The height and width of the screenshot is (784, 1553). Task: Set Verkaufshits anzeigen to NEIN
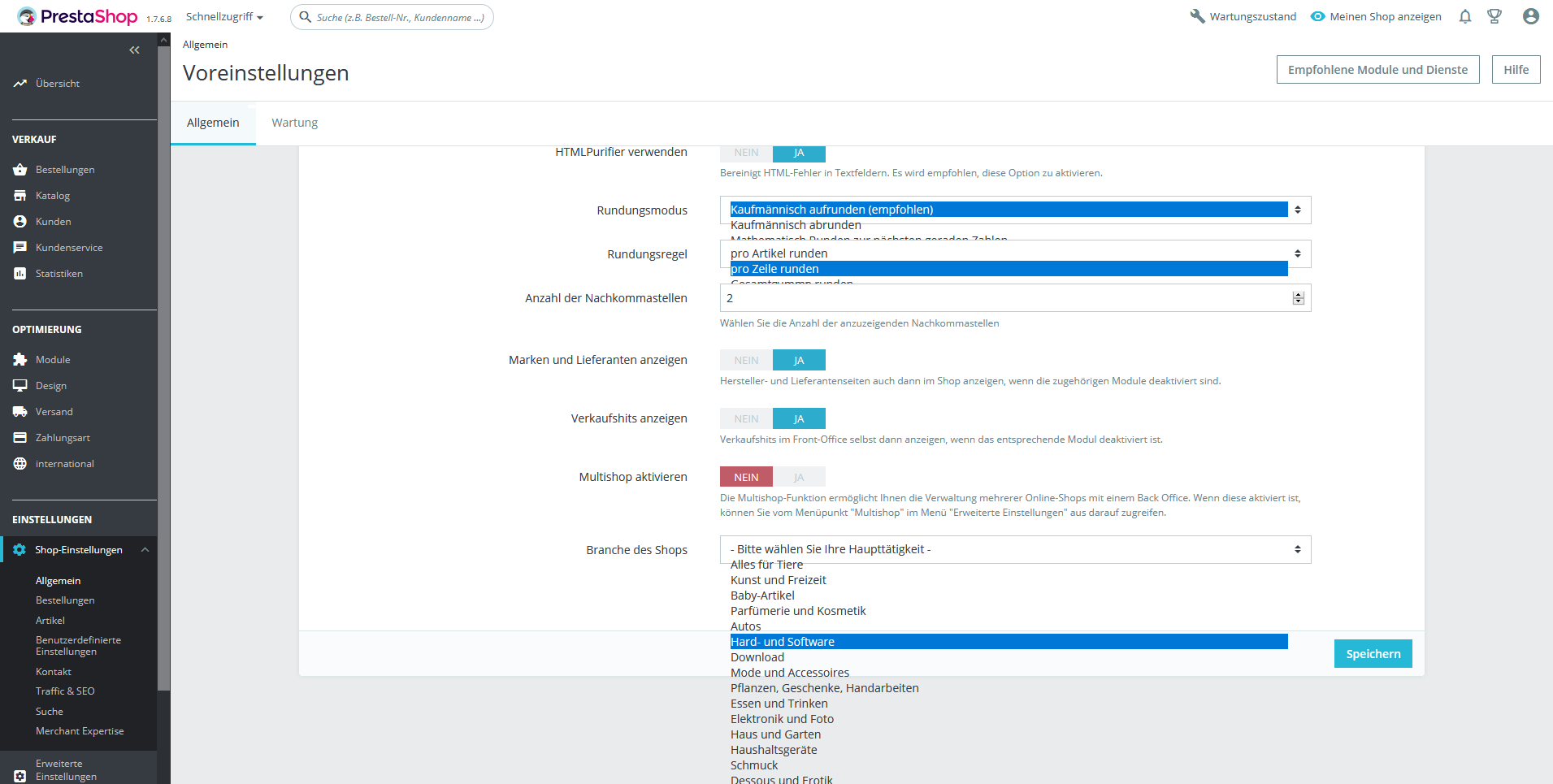coord(746,418)
